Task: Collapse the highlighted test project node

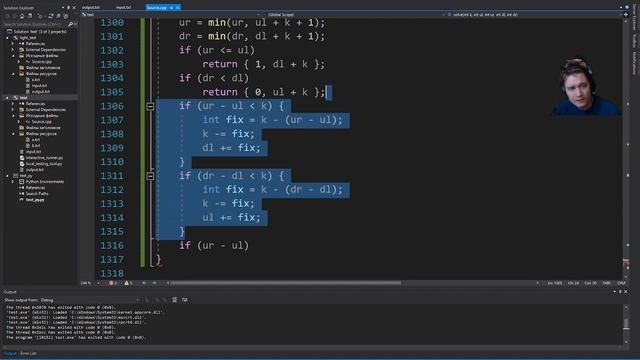Action: pyautogui.click(x=7, y=98)
